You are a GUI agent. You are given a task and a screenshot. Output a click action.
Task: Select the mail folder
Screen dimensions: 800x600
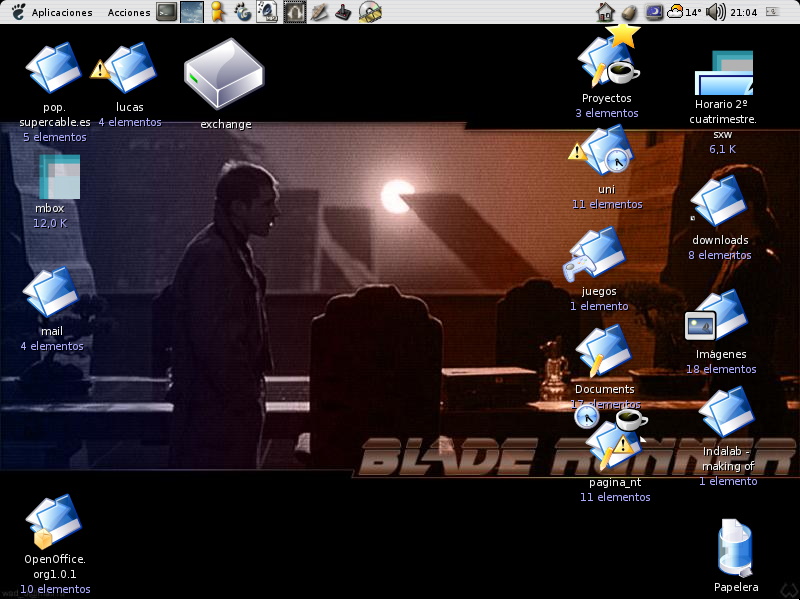click(51, 292)
